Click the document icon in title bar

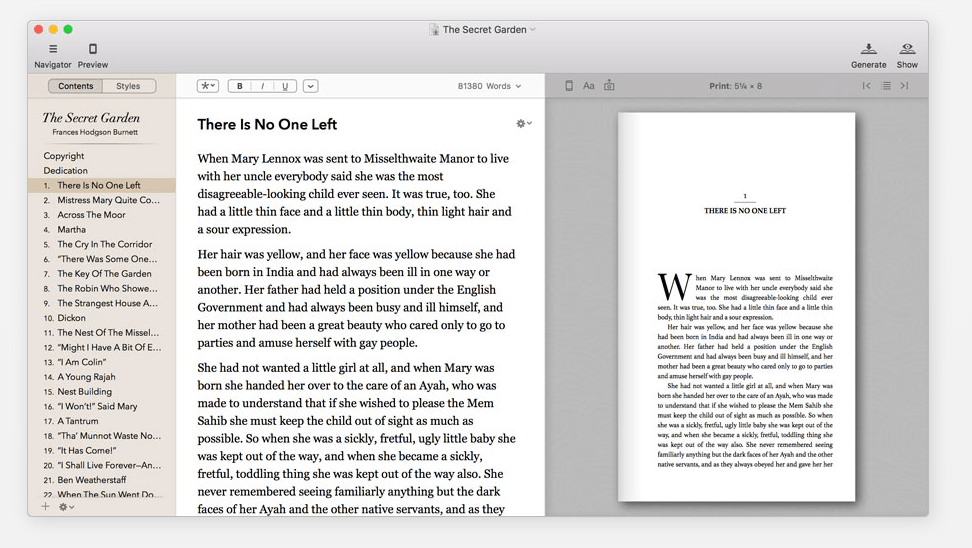[x=434, y=30]
